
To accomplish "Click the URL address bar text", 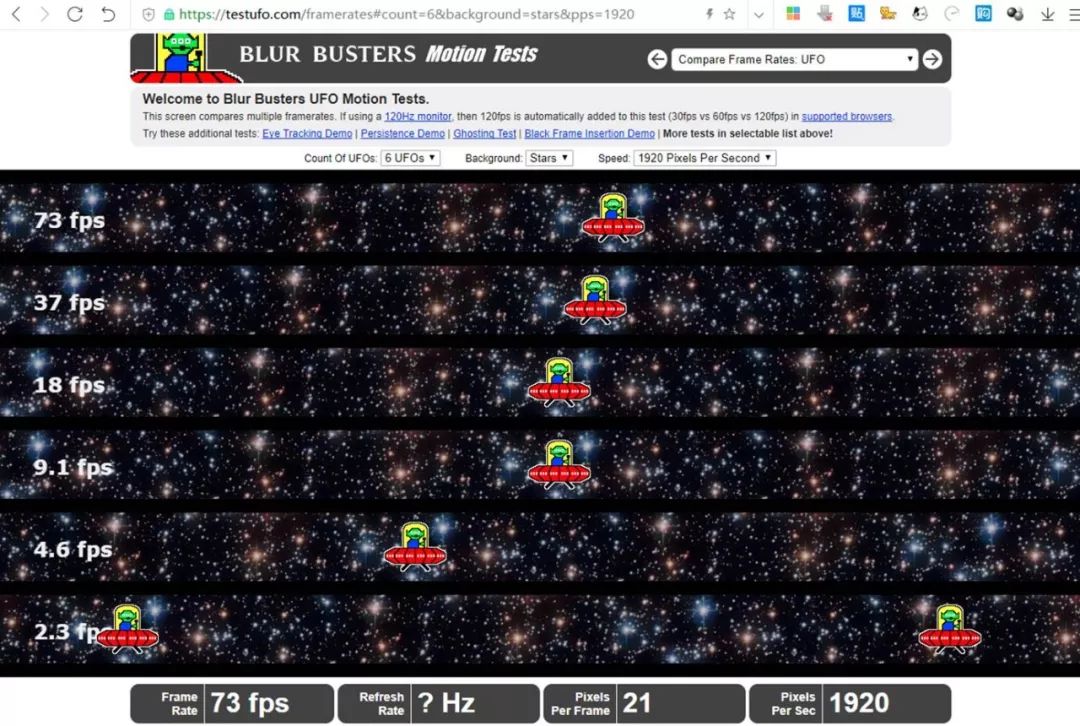I will (406, 14).
